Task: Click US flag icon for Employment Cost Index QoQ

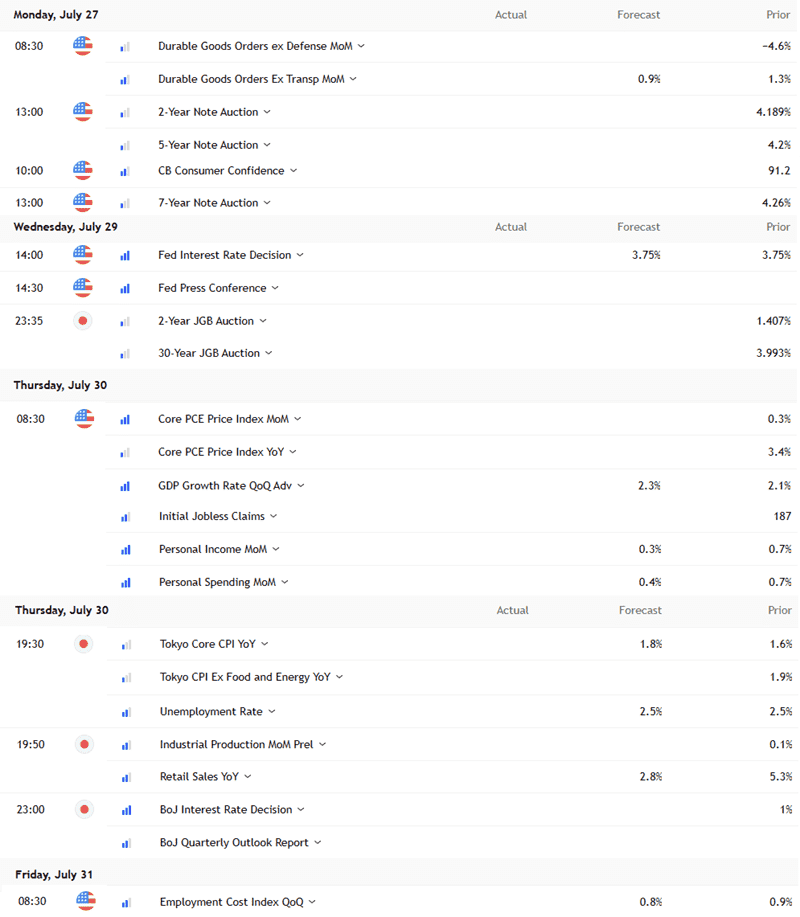Action: coord(86,901)
